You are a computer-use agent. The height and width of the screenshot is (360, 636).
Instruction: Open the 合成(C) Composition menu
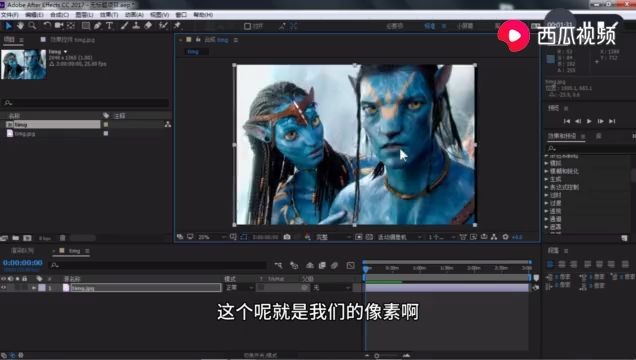tap(58, 15)
